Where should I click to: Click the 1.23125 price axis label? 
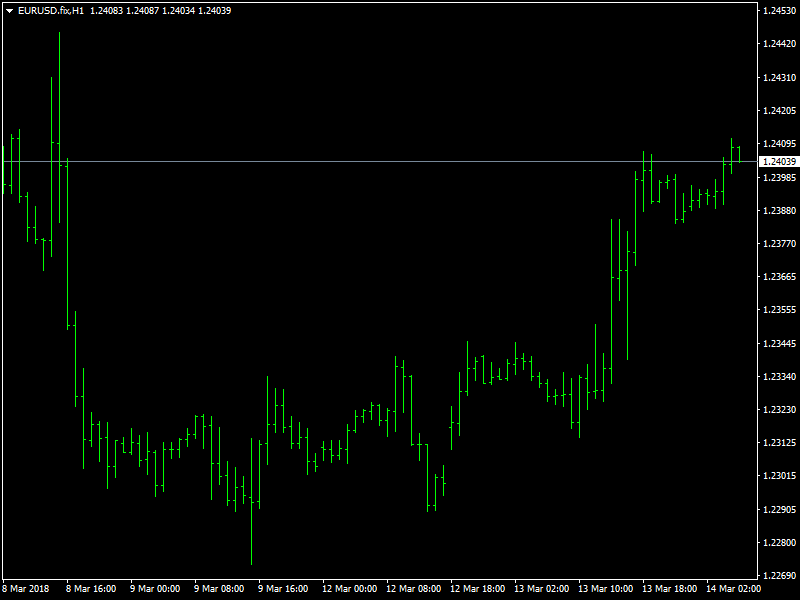point(779,442)
